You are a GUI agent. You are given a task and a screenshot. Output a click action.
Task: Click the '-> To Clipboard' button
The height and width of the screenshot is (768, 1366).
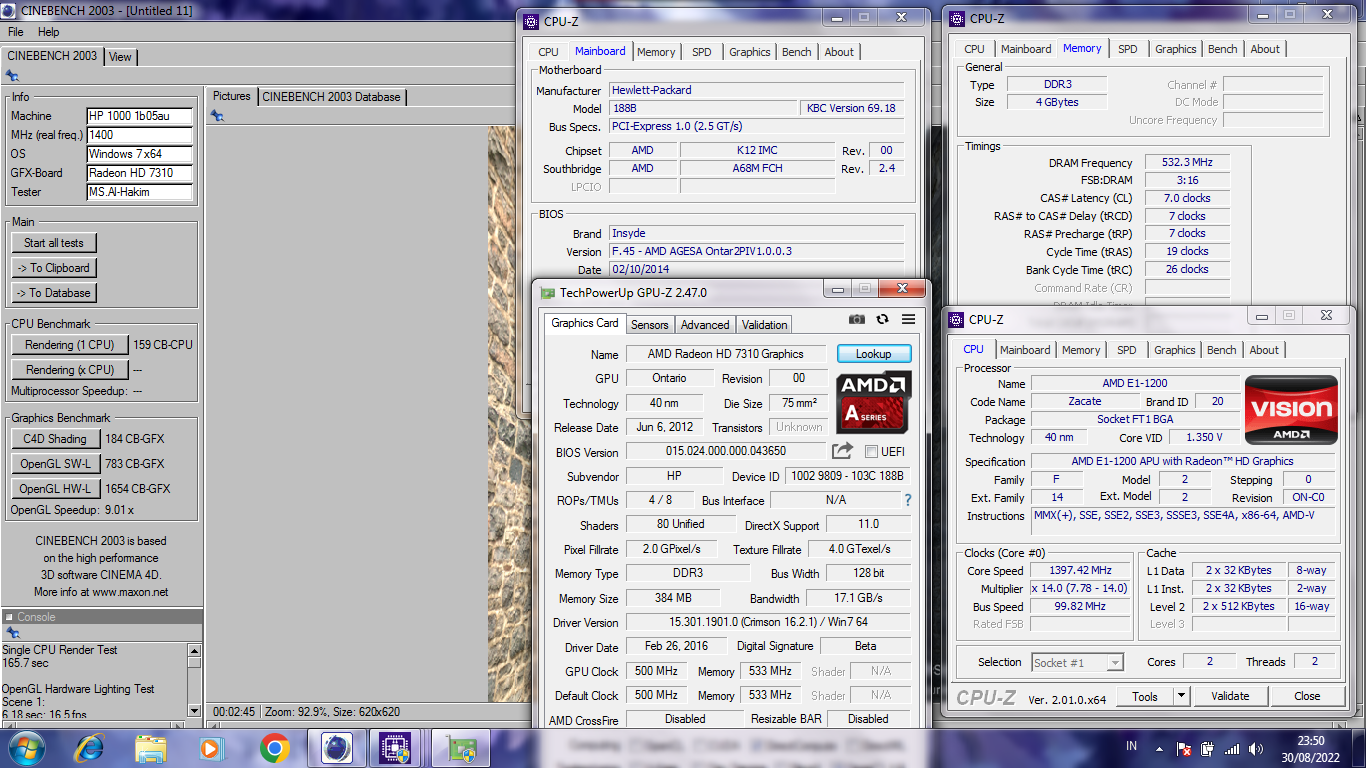tap(54, 268)
